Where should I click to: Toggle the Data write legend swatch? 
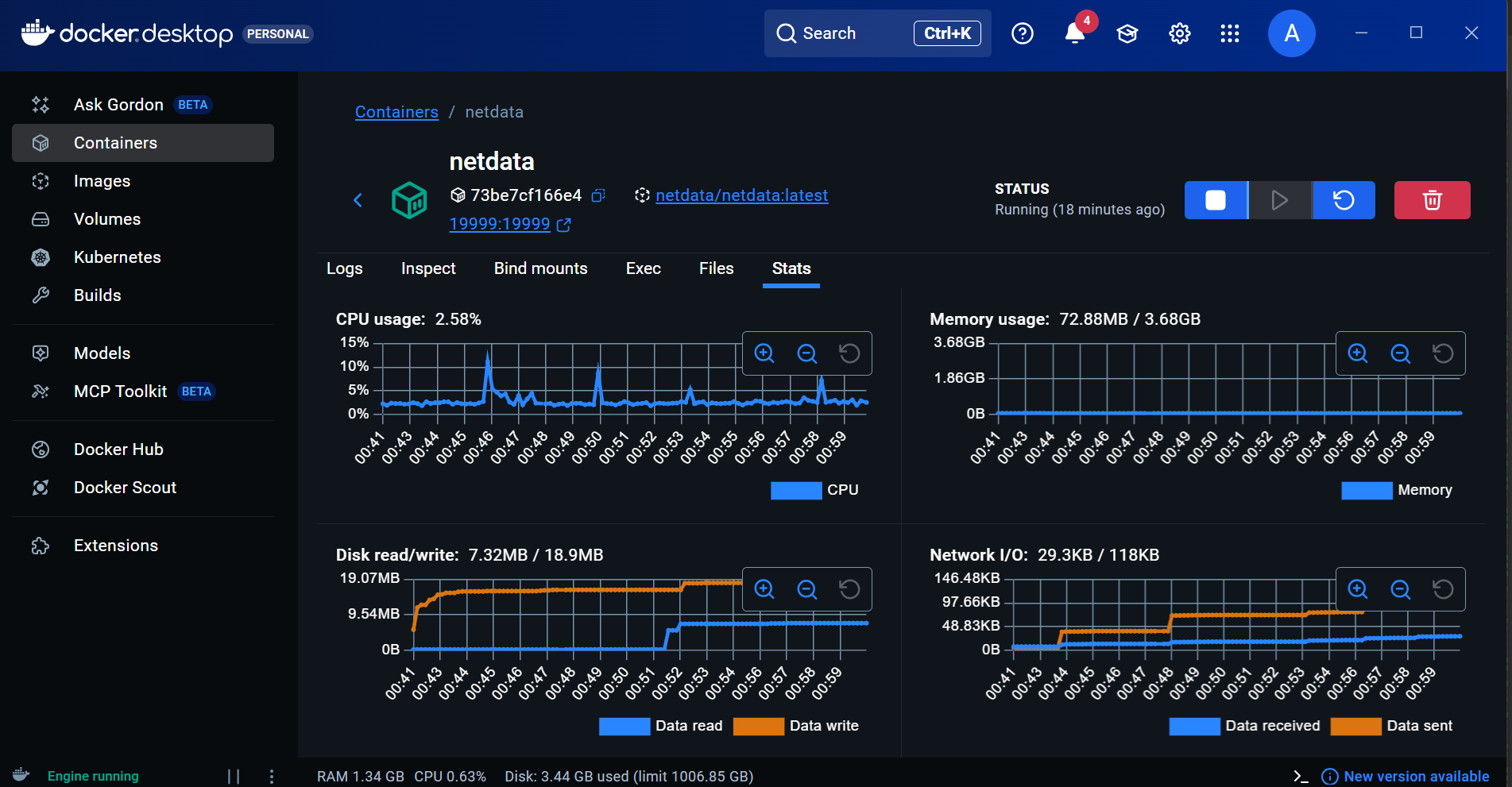point(759,726)
